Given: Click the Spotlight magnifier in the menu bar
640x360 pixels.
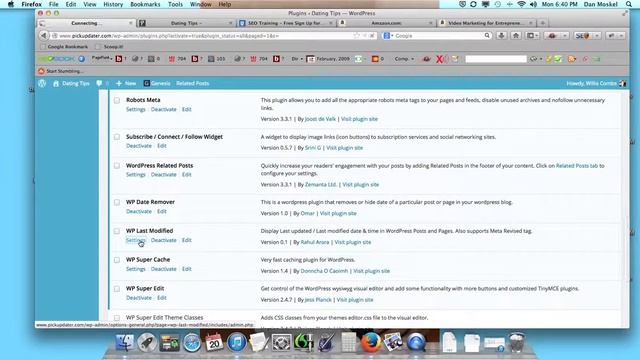Looking at the screenshot, I should (629, 4).
